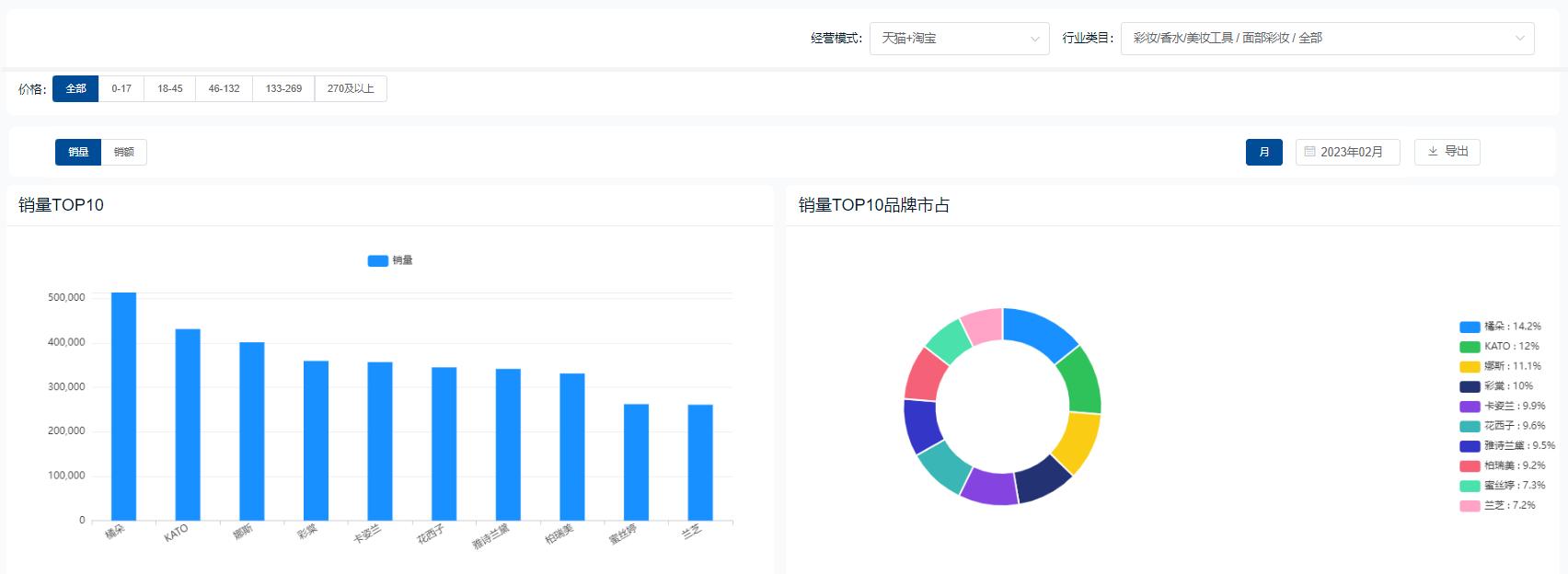Toggle the pink 兰芝 legend marker
1568x574 pixels.
(x=1470, y=506)
